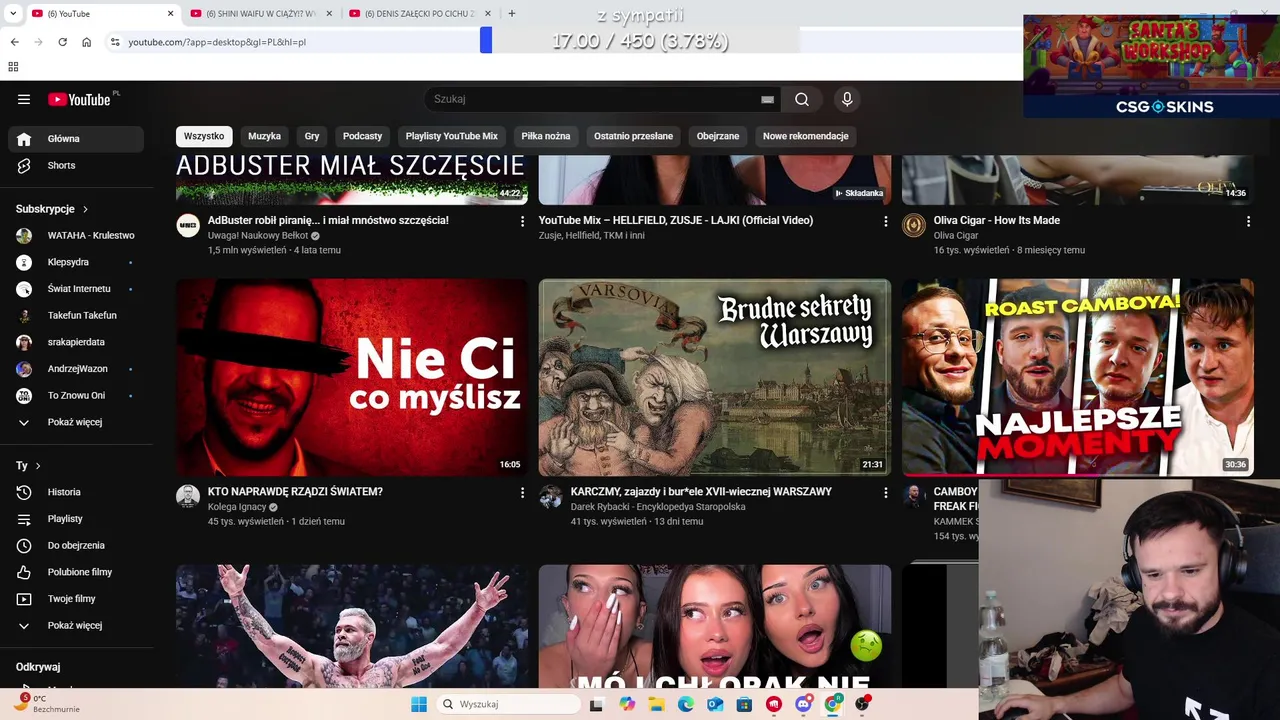Expand more subscriptions with Pokaż więcej

click(76, 422)
